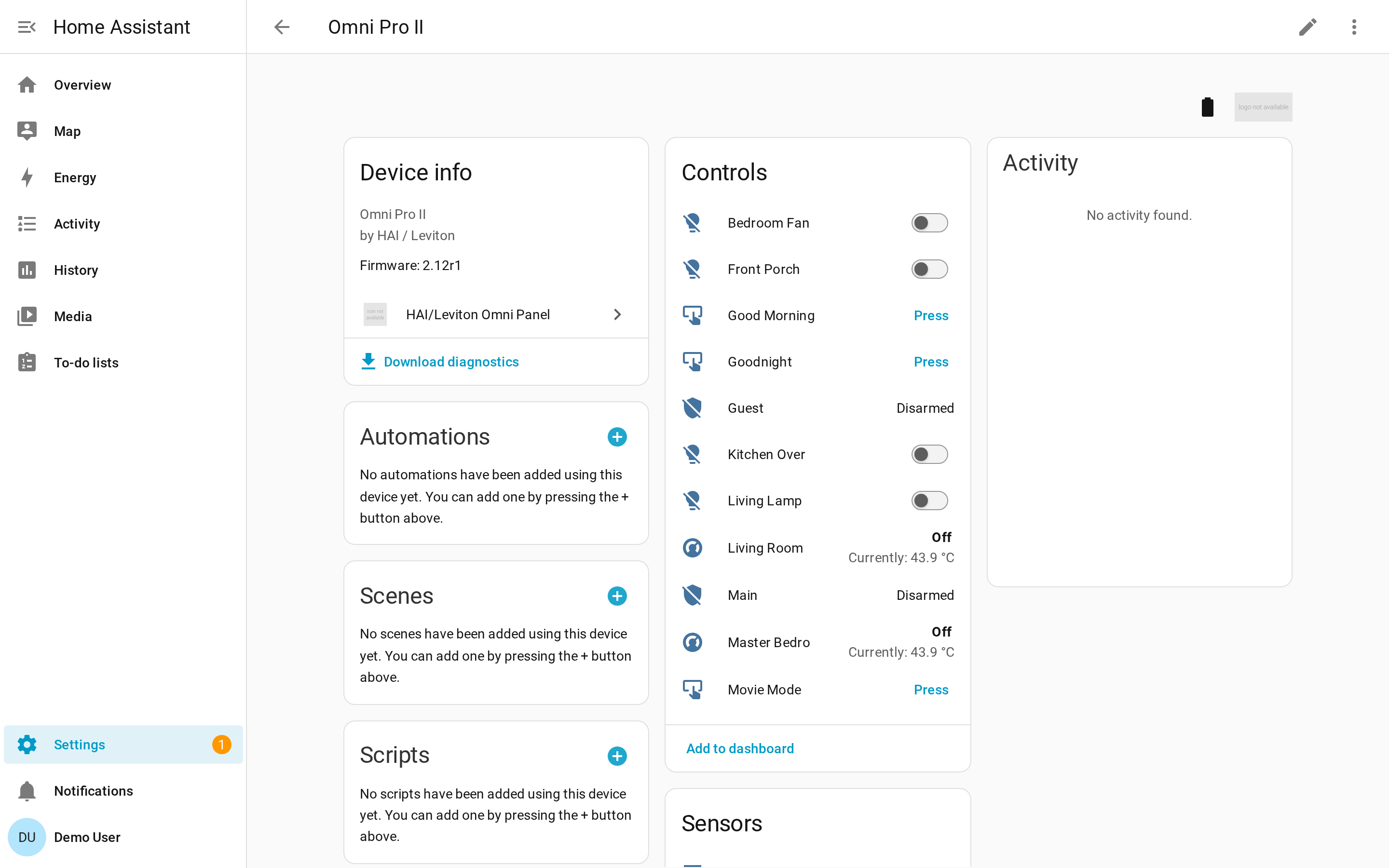Click the Movie Mode button icon

pos(692,690)
